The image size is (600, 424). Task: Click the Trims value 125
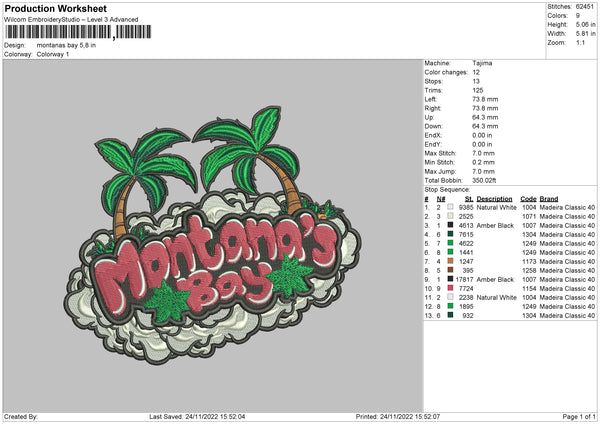tap(478, 90)
